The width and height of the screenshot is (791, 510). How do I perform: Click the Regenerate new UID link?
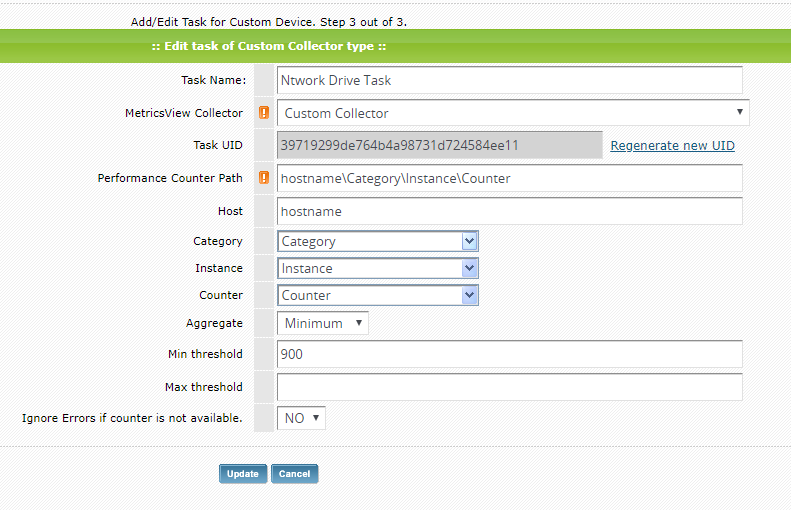pyautogui.click(x=672, y=145)
